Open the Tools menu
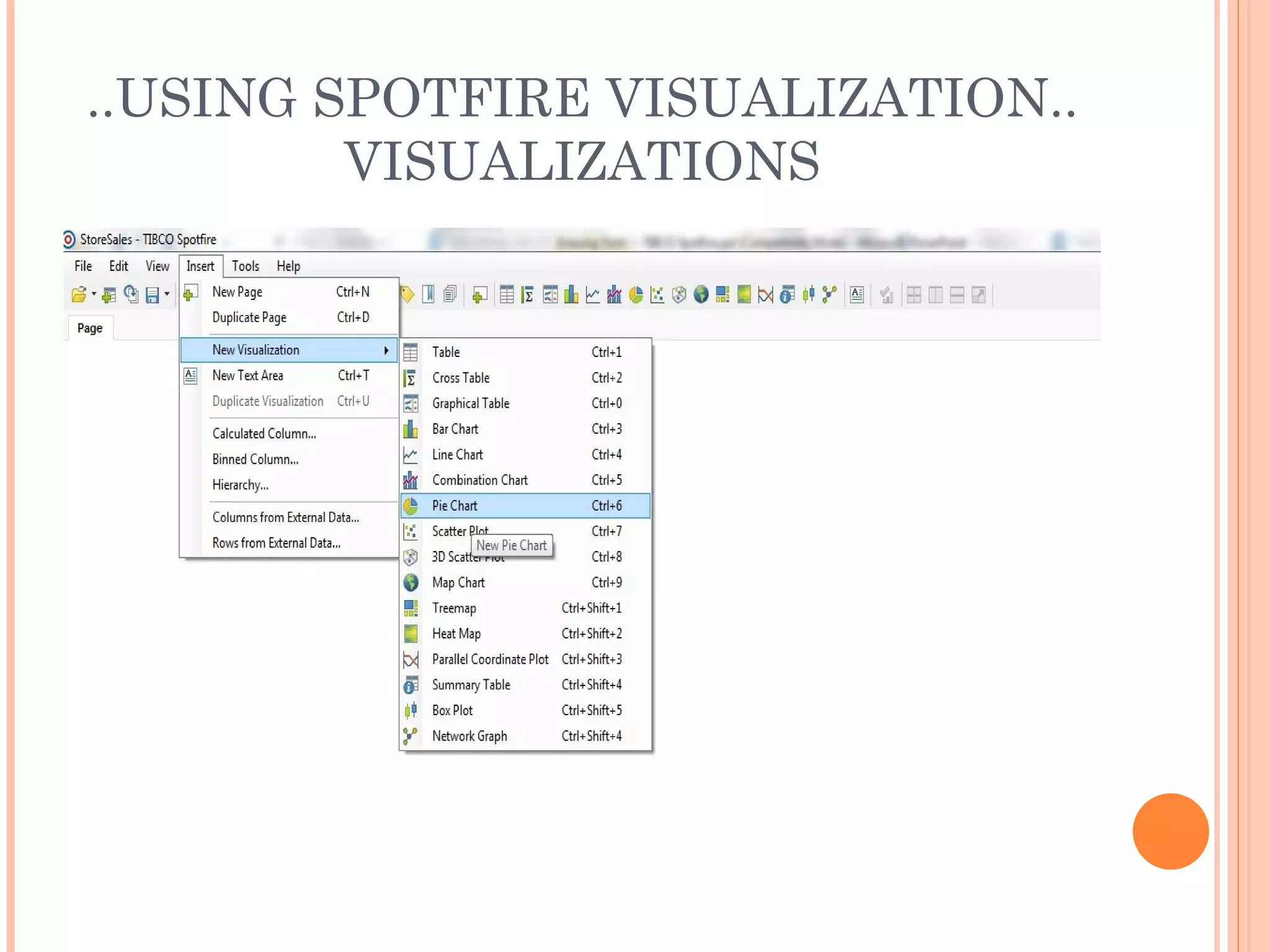Viewport: 1270px width, 952px height. [246, 267]
